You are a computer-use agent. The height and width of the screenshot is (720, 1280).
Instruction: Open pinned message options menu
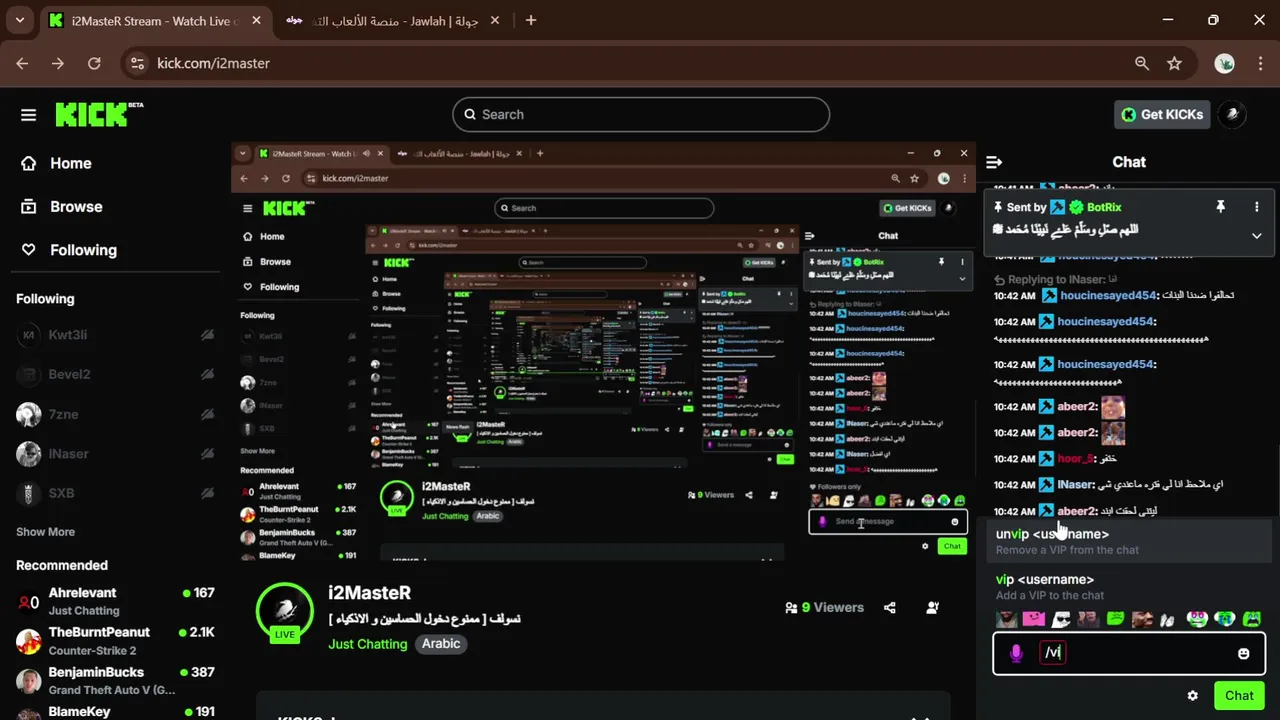(1257, 207)
